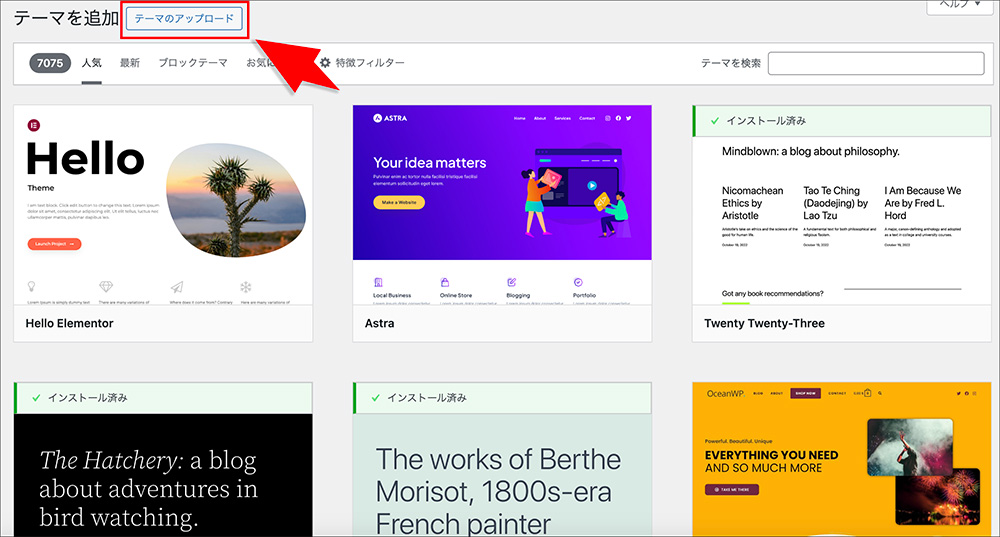Click the Online Store icon in Astra preview
Viewport: 1000px width, 537px height.
(444, 283)
